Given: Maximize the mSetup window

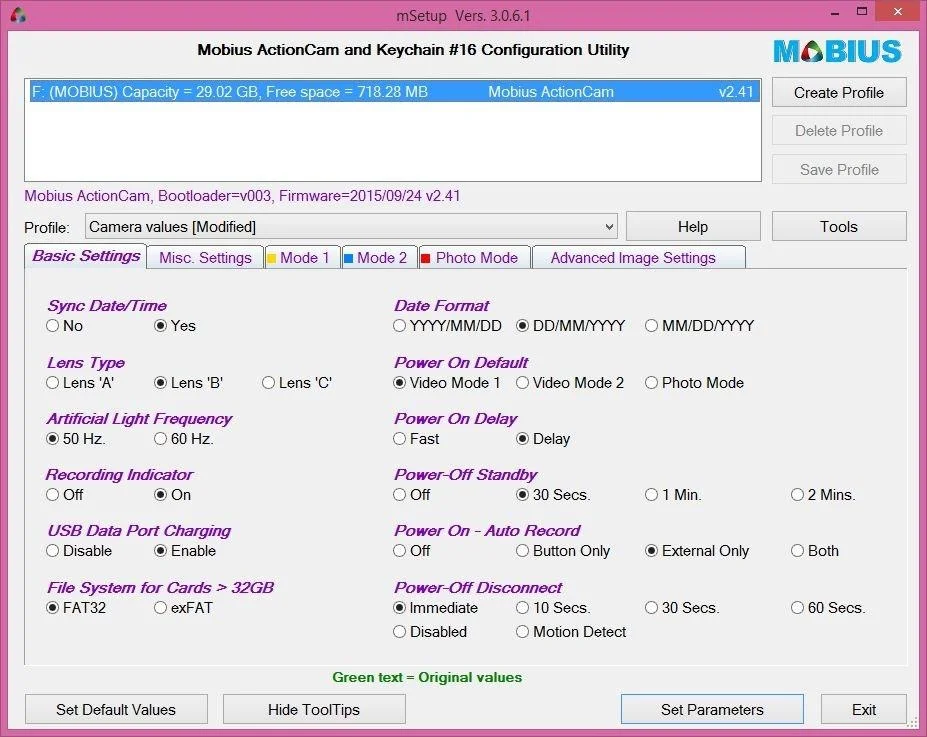Looking at the screenshot, I should tap(862, 12).
